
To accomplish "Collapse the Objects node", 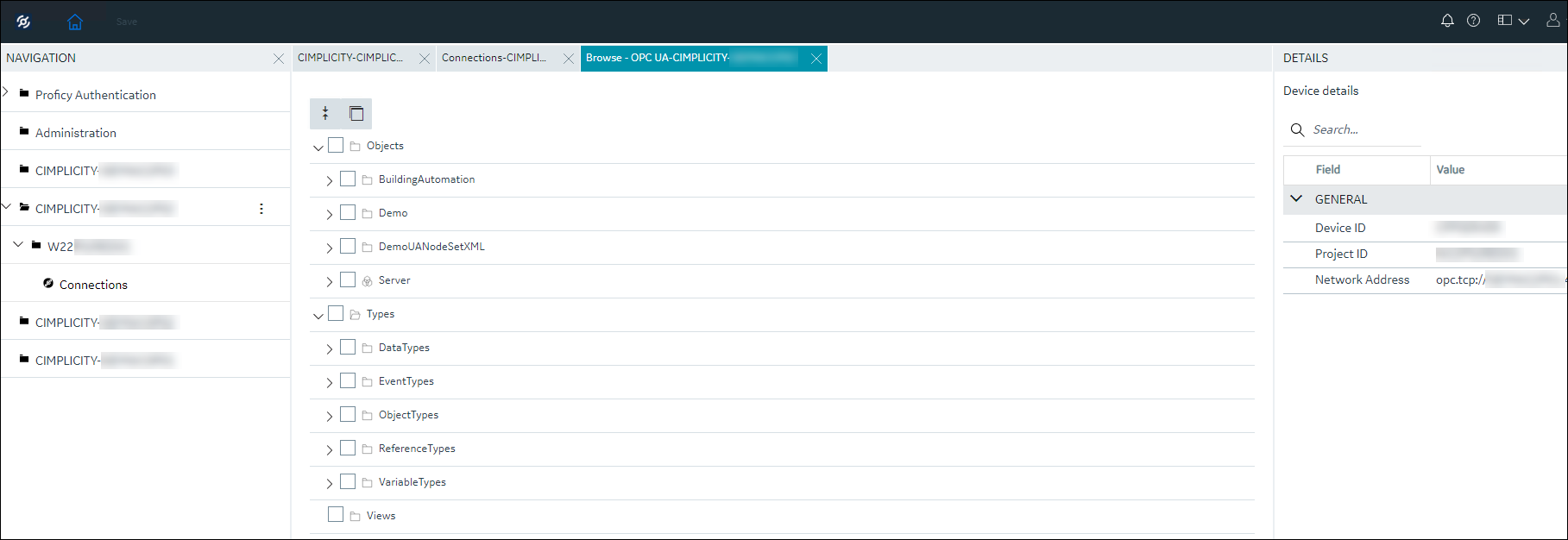I will [318, 148].
